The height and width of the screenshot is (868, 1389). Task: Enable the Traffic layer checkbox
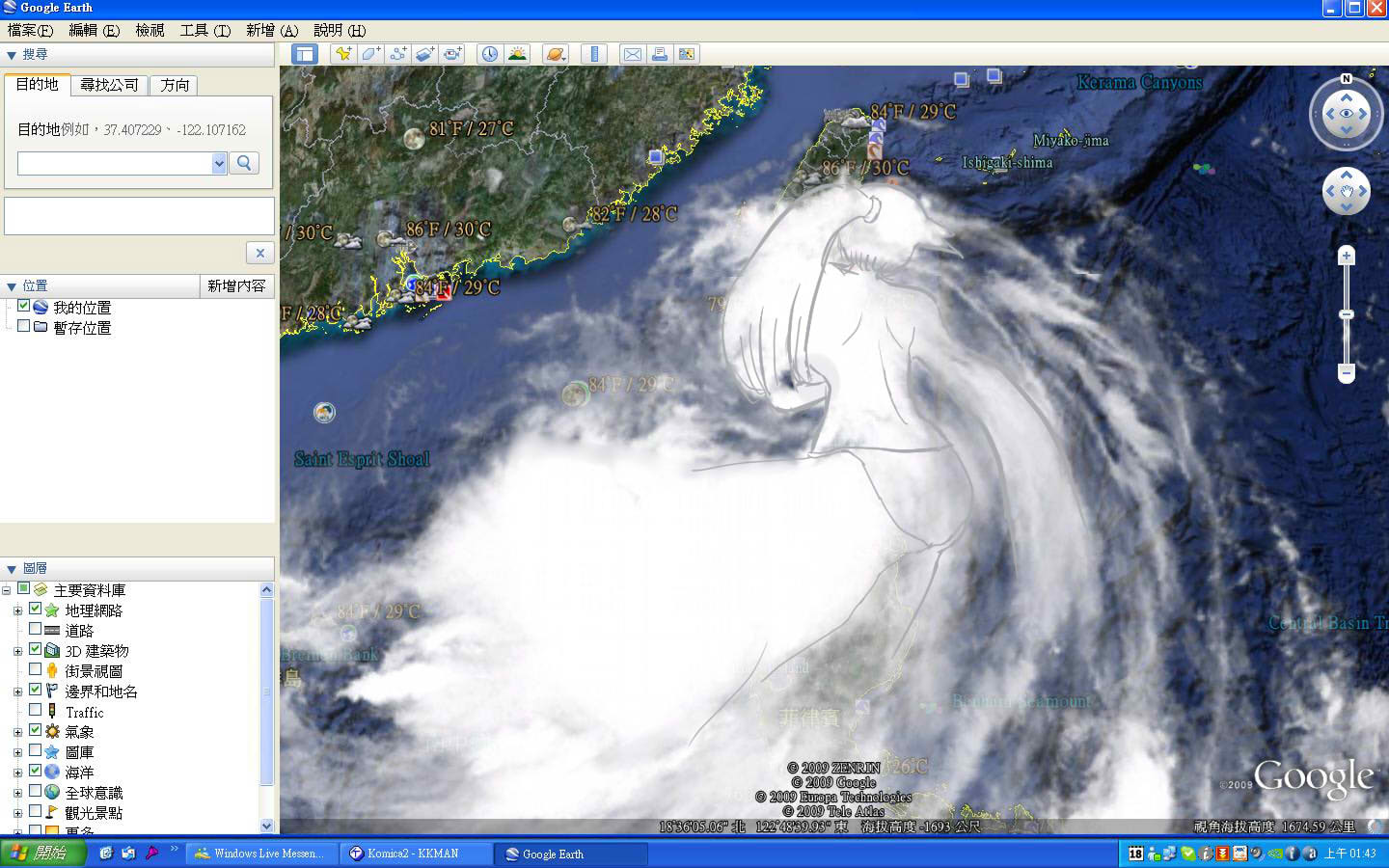(x=36, y=710)
